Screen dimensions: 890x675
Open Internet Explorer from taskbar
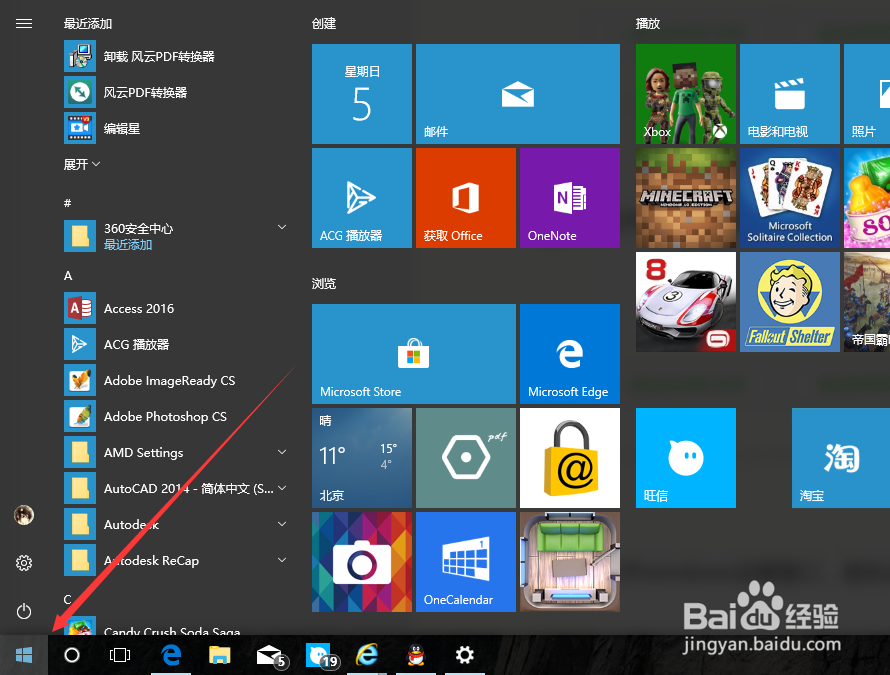(x=367, y=655)
